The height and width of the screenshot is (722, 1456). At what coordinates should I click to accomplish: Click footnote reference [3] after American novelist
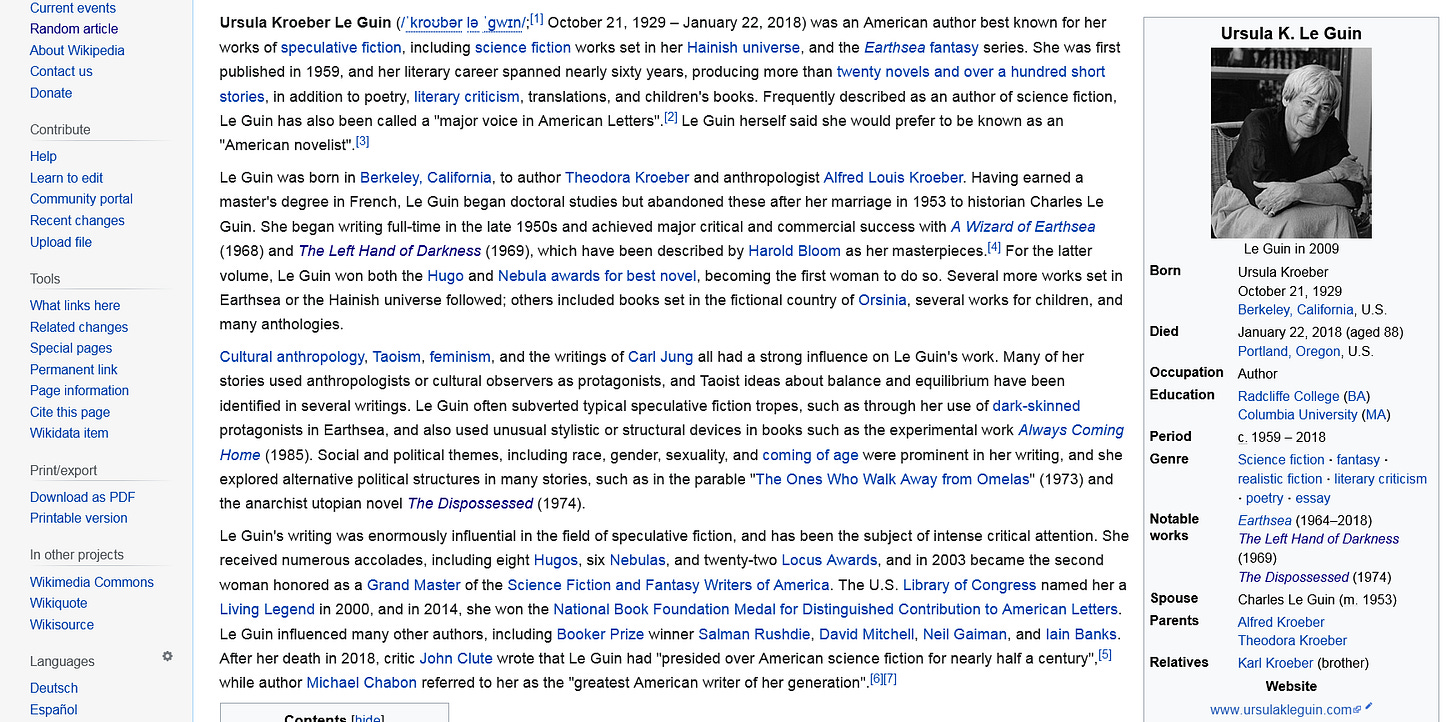click(363, 141)
